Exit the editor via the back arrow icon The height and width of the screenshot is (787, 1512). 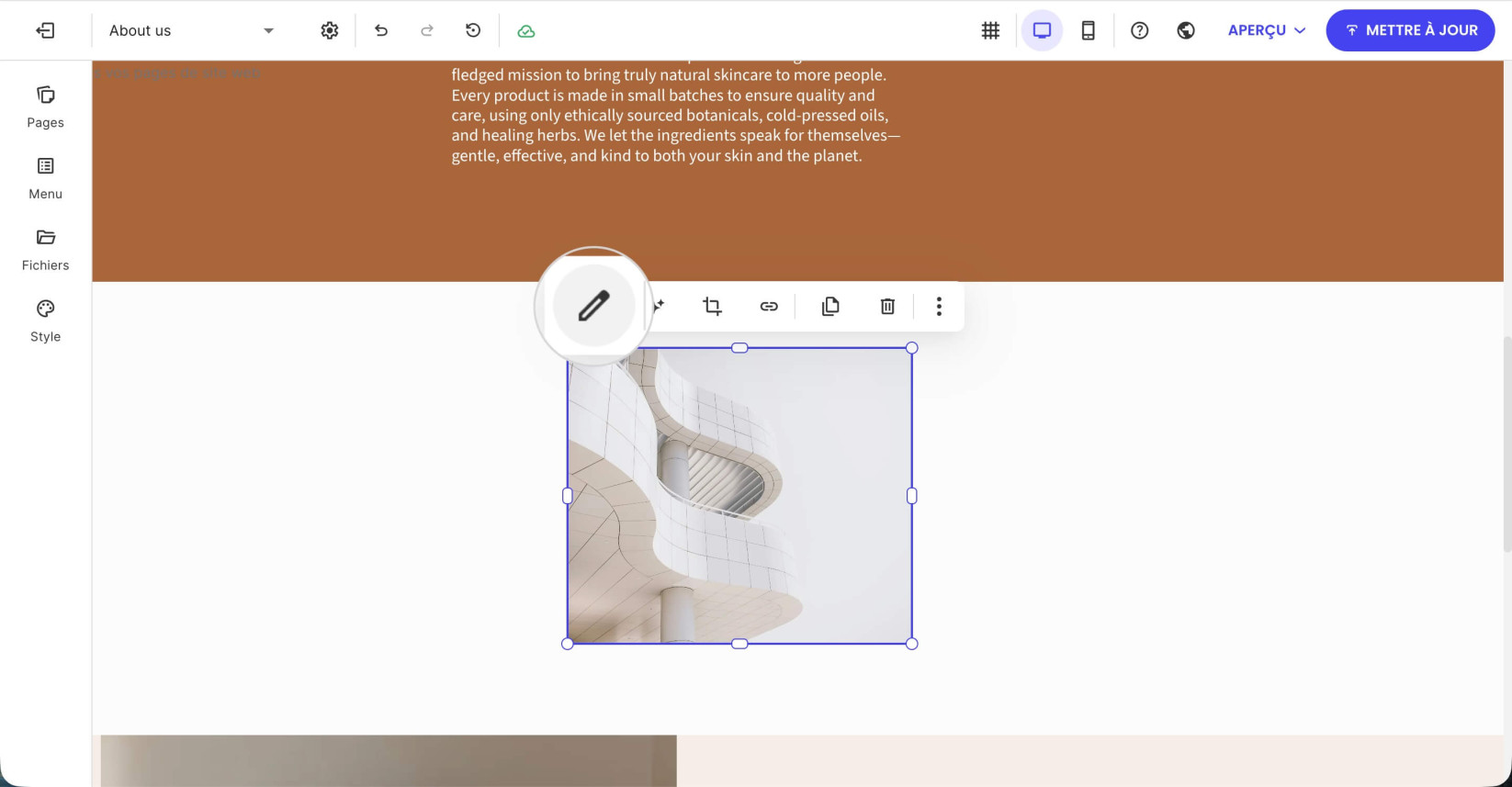[45, 30]
